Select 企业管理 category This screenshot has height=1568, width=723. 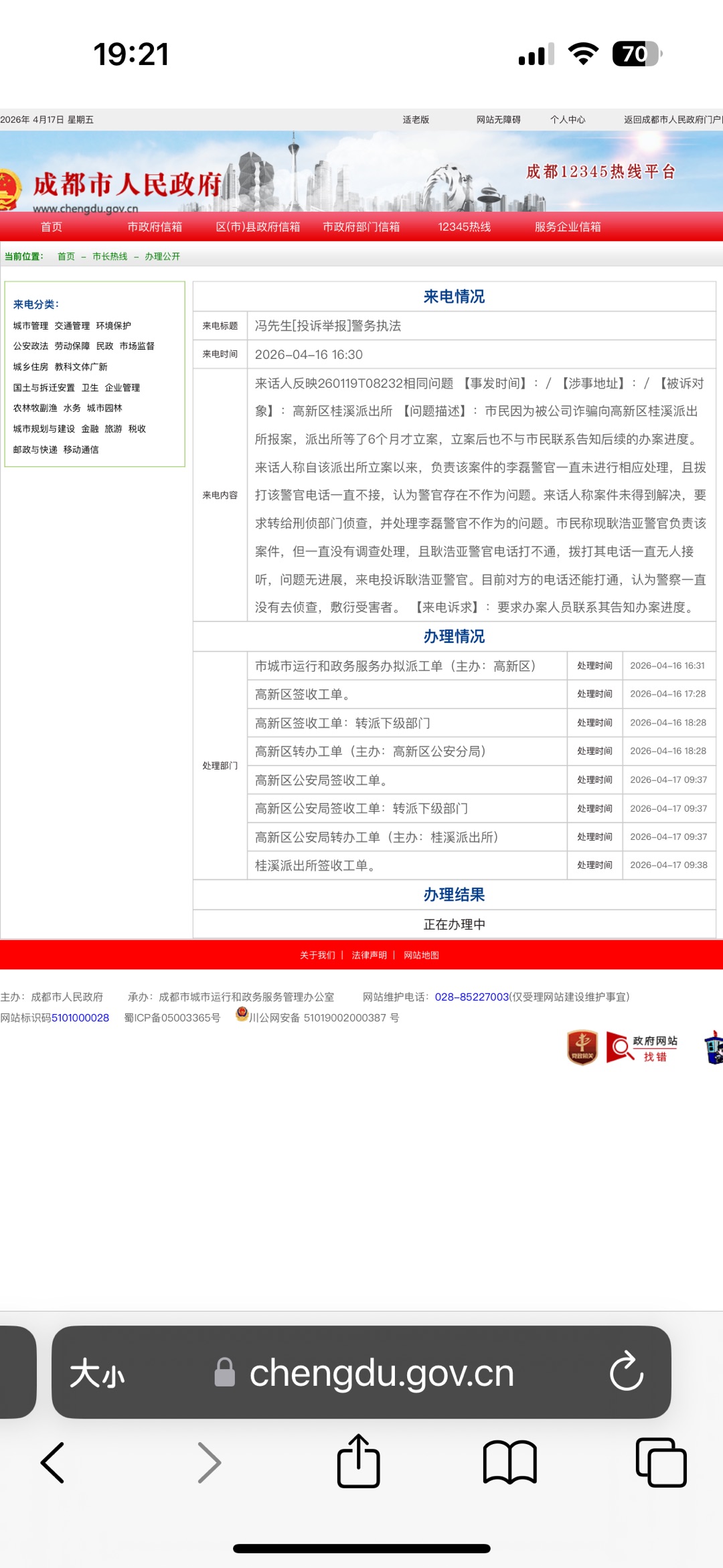click(123, 388)
